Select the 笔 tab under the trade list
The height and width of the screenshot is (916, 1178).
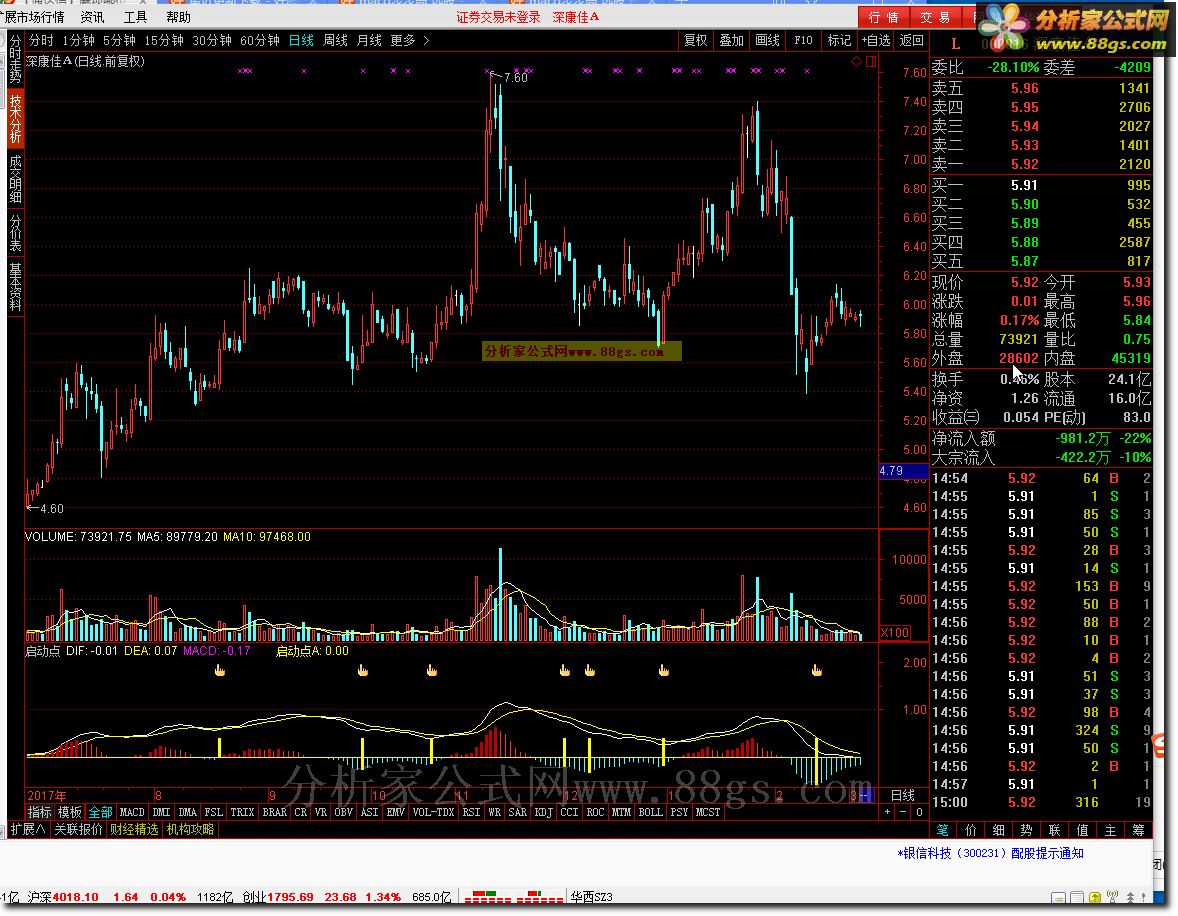(942, 830)
